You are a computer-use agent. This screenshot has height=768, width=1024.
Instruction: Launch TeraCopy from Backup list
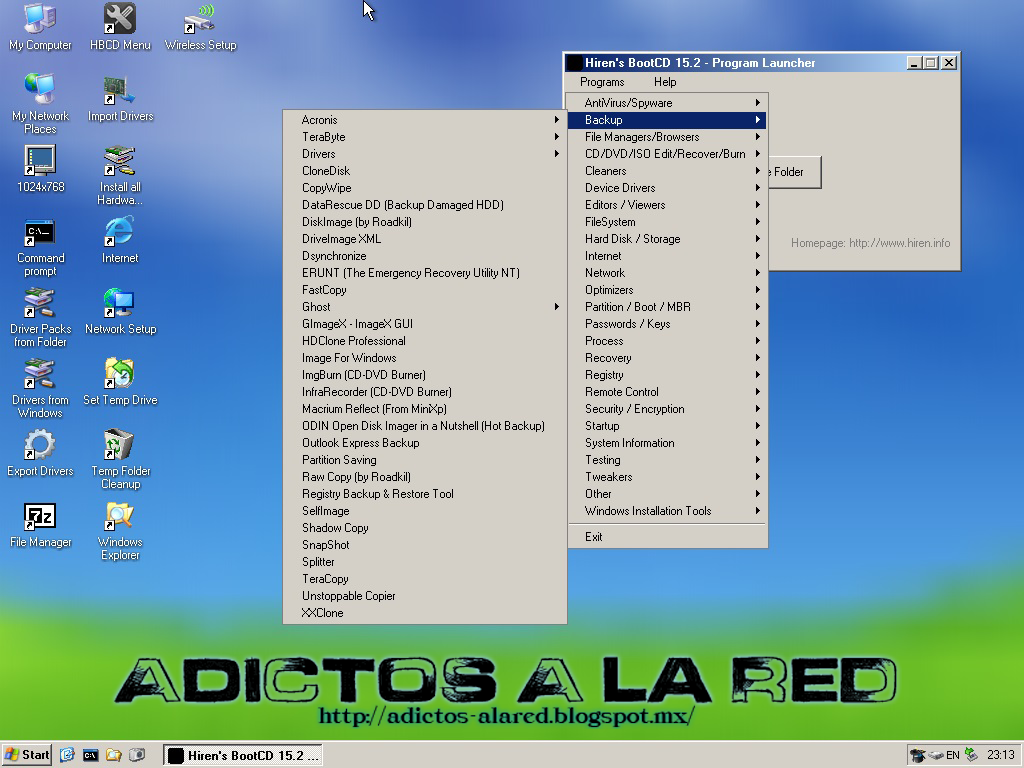(x=424, y=579)
